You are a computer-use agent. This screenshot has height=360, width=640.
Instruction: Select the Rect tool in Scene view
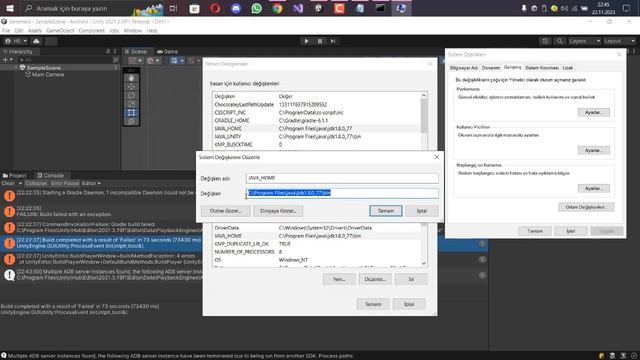click(x=131, y=113)
